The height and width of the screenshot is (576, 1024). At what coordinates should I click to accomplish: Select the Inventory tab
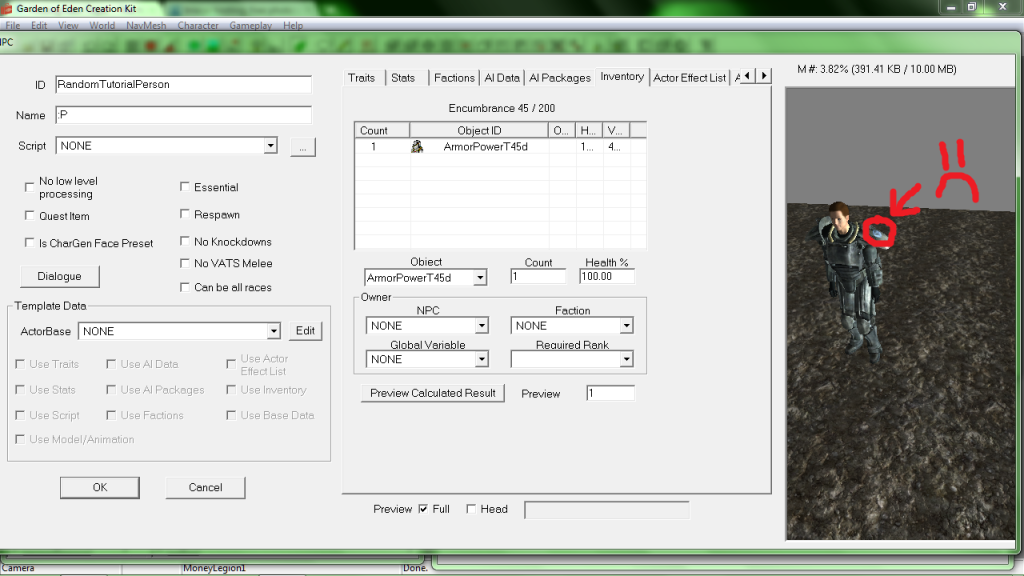[622, 76]
